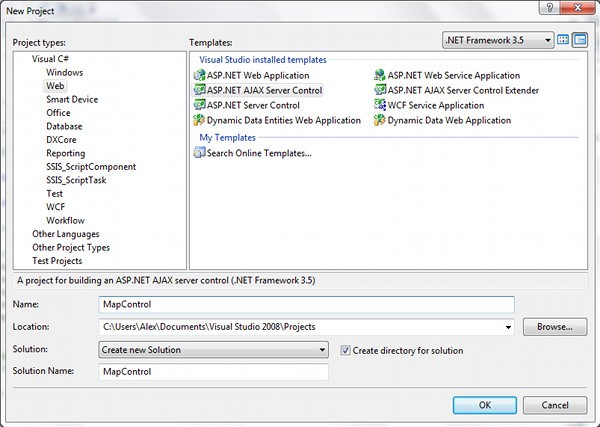Select Test under Visual C#
The width and height of the screenshot is (600, 427).
54,194
